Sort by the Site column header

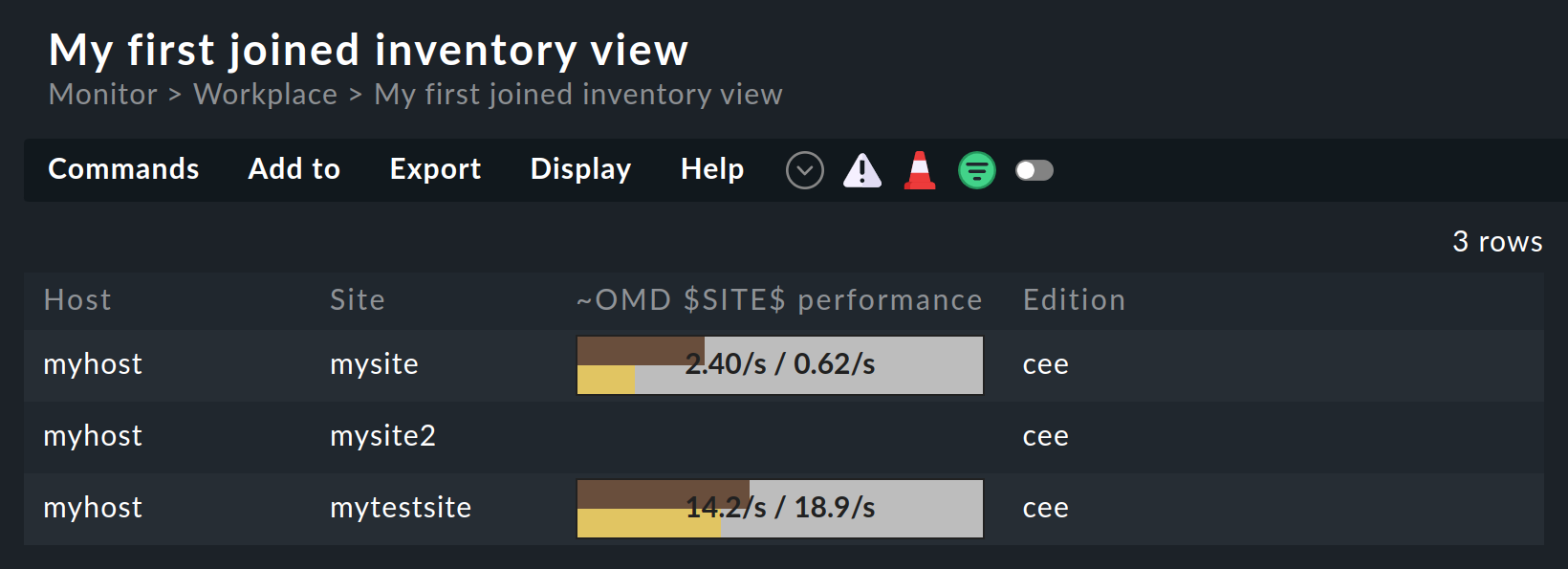358,300
